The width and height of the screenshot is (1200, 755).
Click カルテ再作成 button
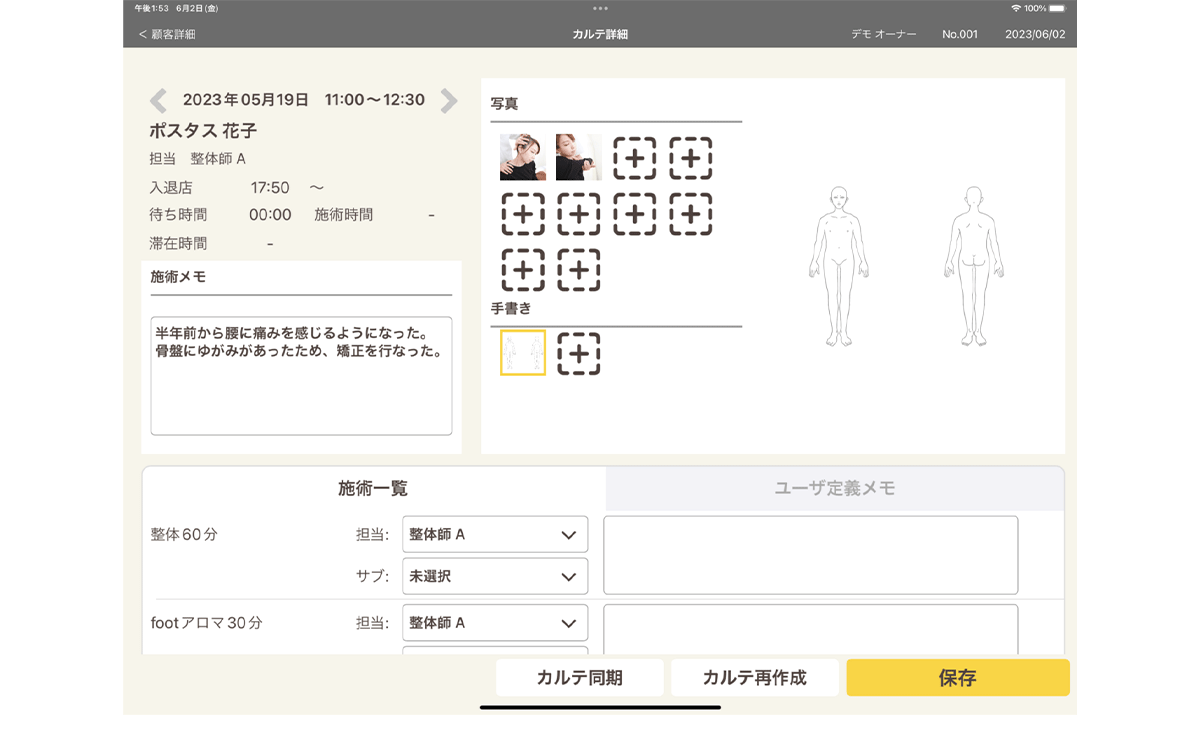point(755,678)
